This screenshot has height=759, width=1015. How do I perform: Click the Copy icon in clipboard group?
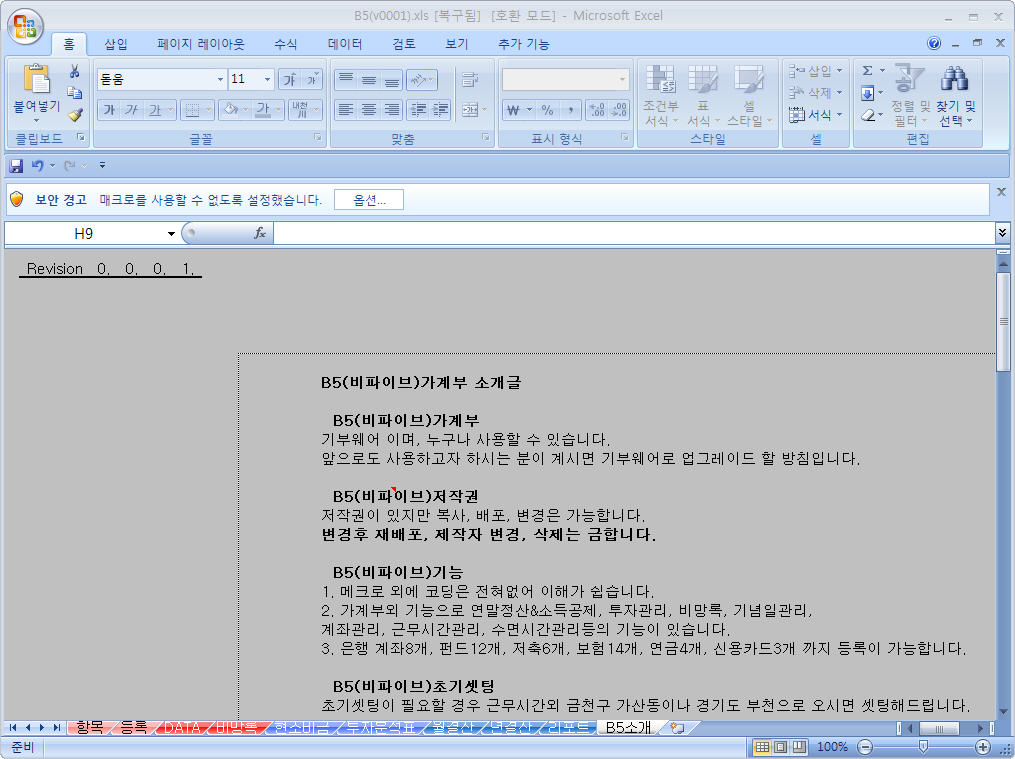[x=74, y=93]
